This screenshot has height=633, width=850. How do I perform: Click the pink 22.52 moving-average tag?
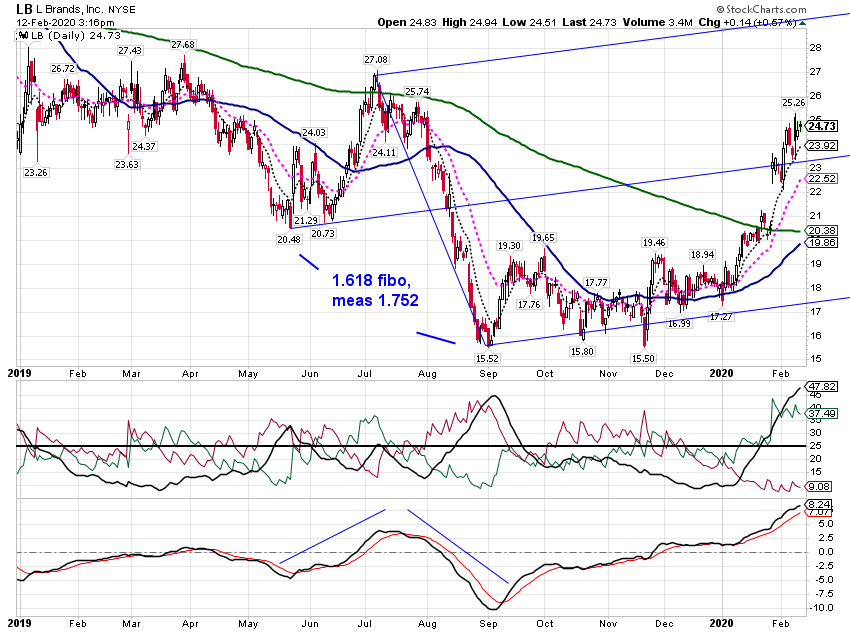[x=822, y=179]
